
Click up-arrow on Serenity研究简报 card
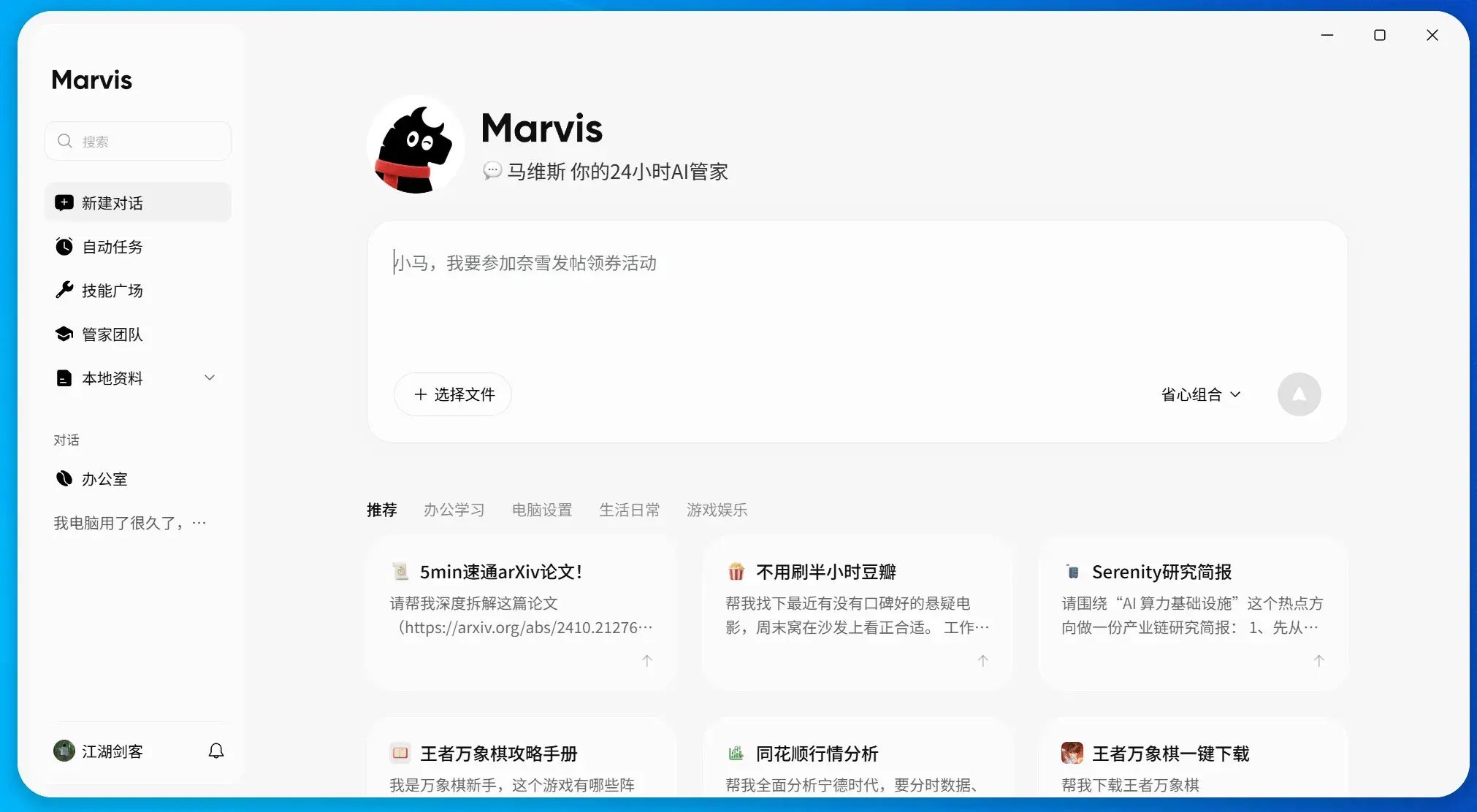coord(1319,660)
